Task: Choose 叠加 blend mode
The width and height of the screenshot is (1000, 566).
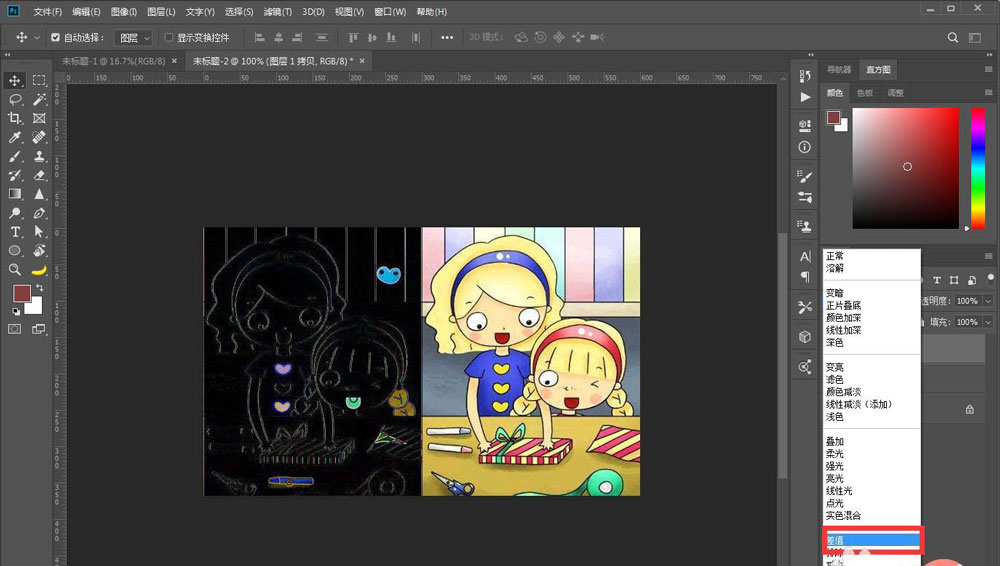Action: click(x=835, y=441)
